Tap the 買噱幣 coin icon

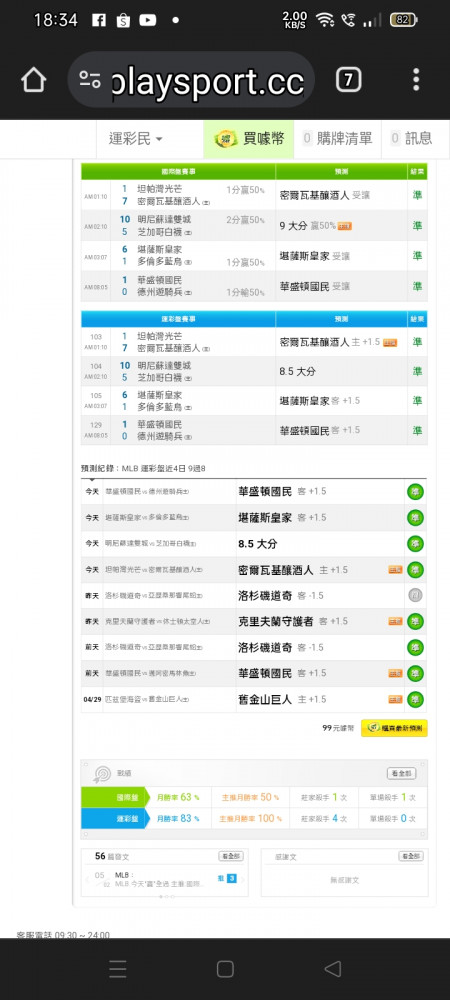pos(226,138)
